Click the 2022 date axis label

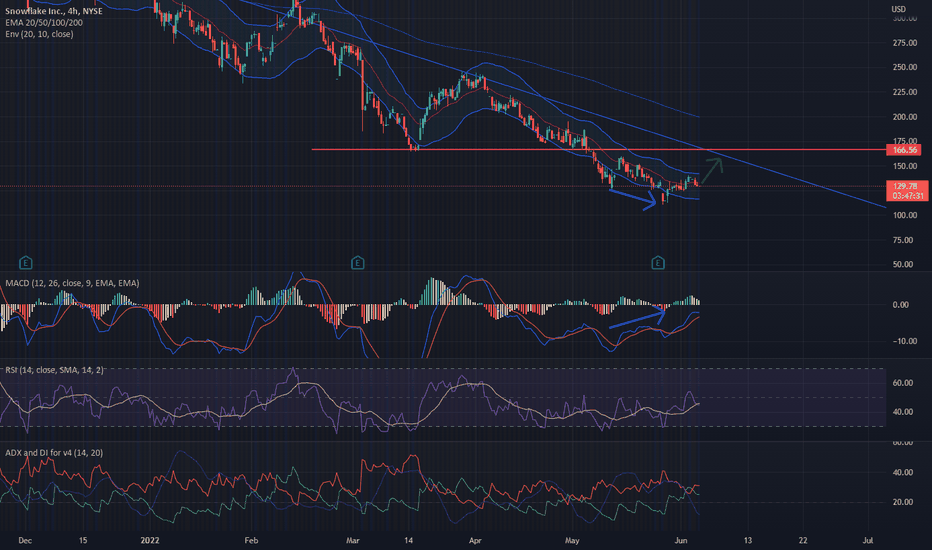point(150,540)
